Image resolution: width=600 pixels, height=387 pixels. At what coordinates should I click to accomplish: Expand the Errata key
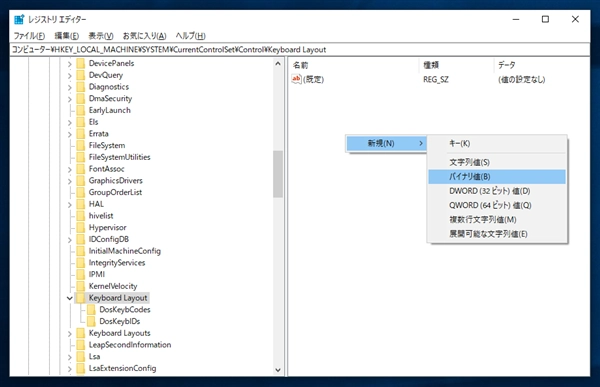[x=70, y=134]
